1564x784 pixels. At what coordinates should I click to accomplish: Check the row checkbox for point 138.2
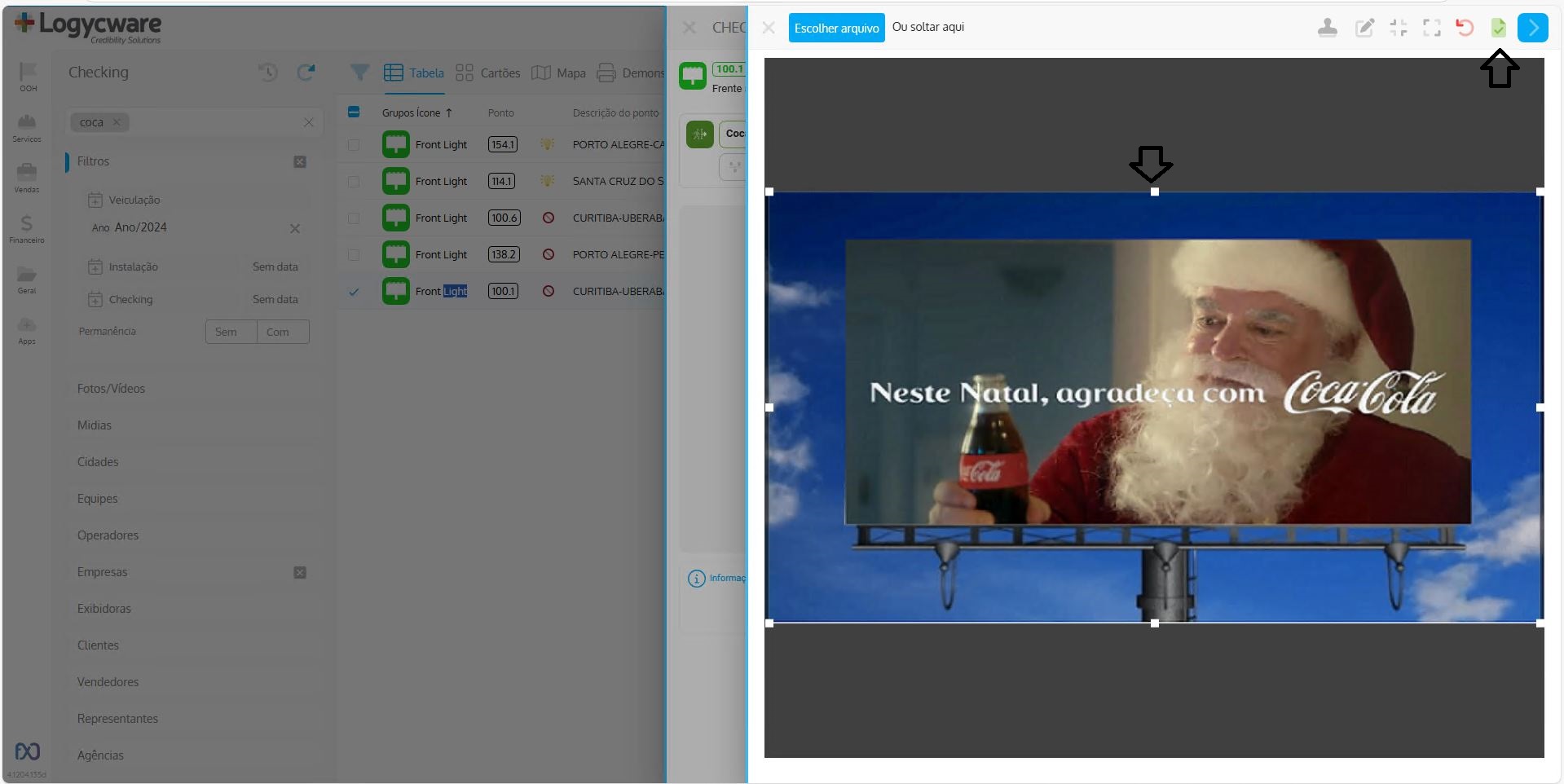[354, 254]
